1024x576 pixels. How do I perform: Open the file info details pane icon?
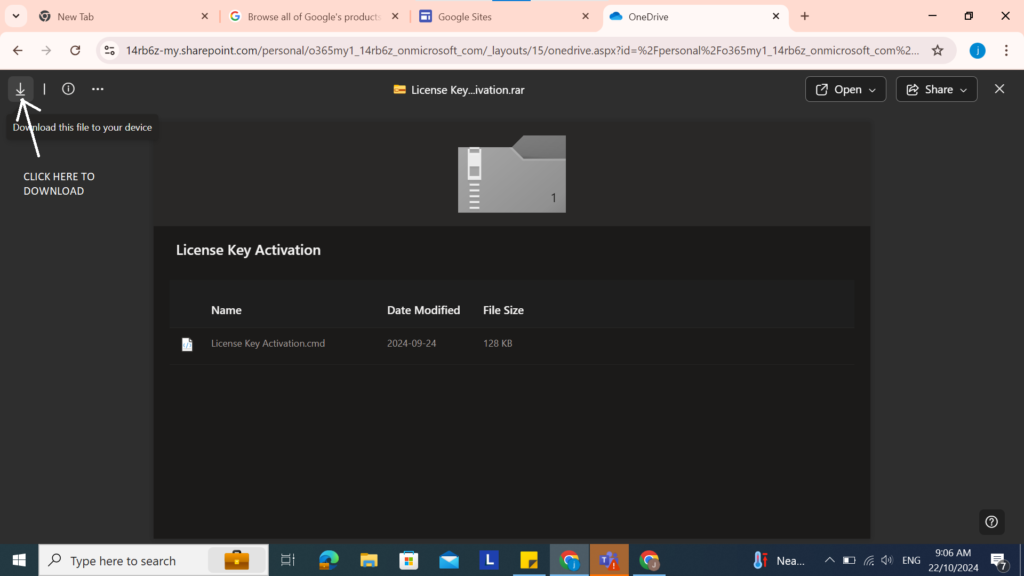pos(68,89)
